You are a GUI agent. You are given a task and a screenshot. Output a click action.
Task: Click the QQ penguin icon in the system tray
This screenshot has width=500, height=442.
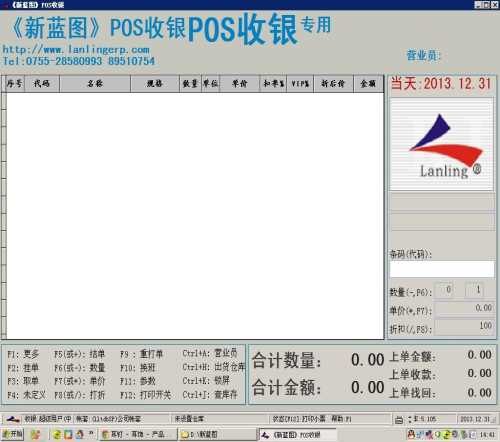click(x=411, y=434)
